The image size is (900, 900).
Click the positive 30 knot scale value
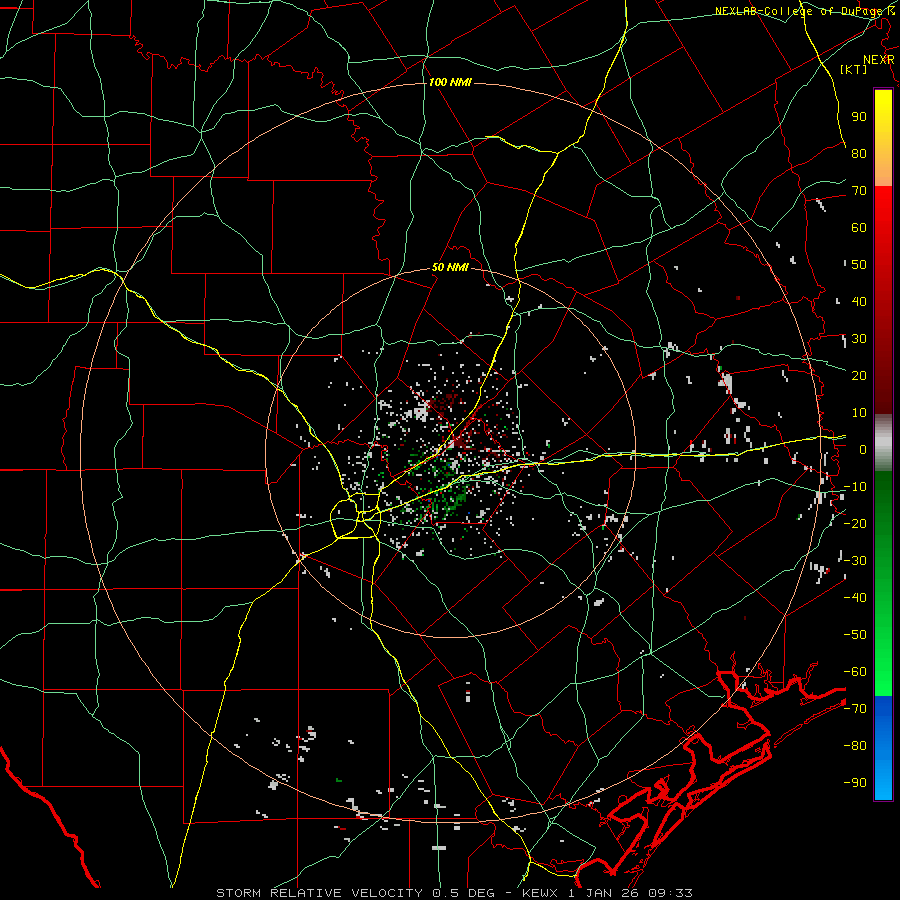click(859, 339)
